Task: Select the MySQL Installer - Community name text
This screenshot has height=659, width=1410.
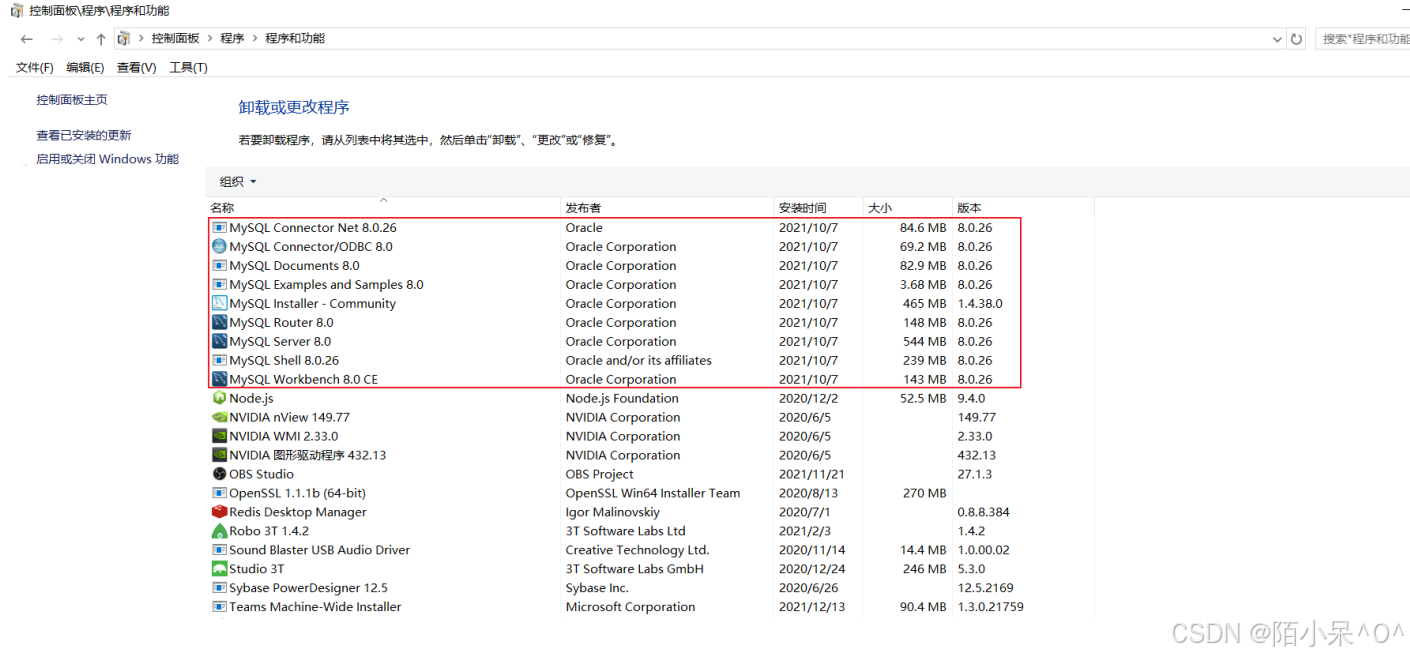Action: (x=312, y=304)
